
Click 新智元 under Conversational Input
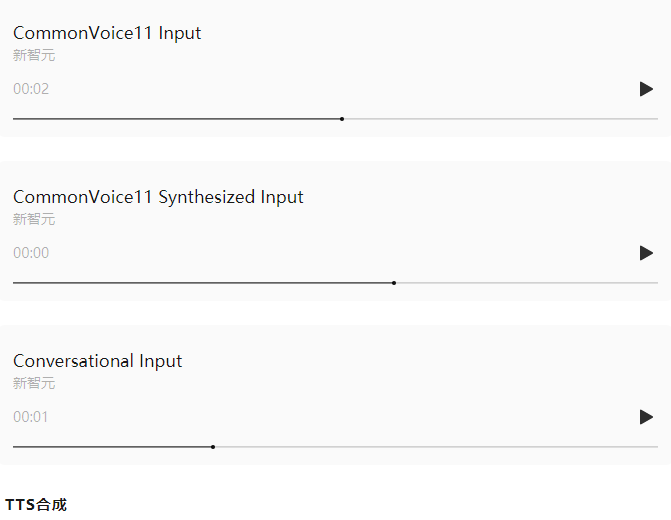[x=34, y=383]
